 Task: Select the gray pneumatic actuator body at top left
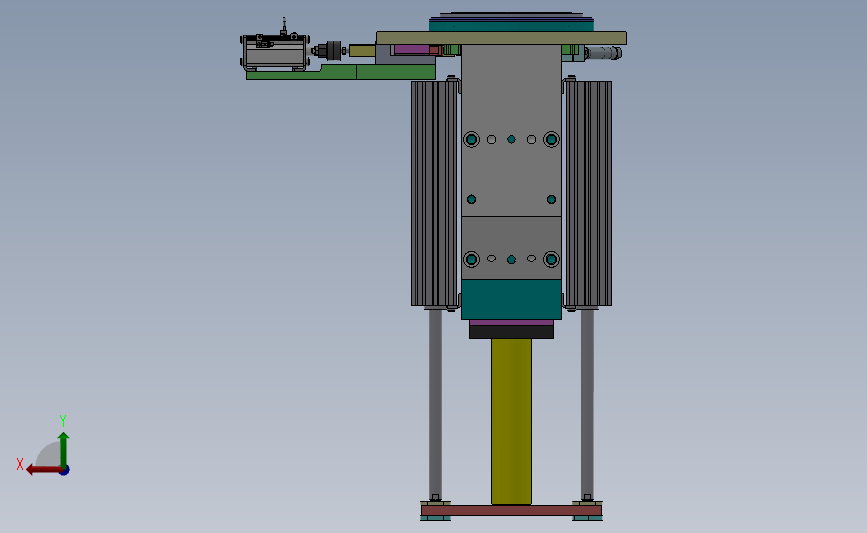275,53
